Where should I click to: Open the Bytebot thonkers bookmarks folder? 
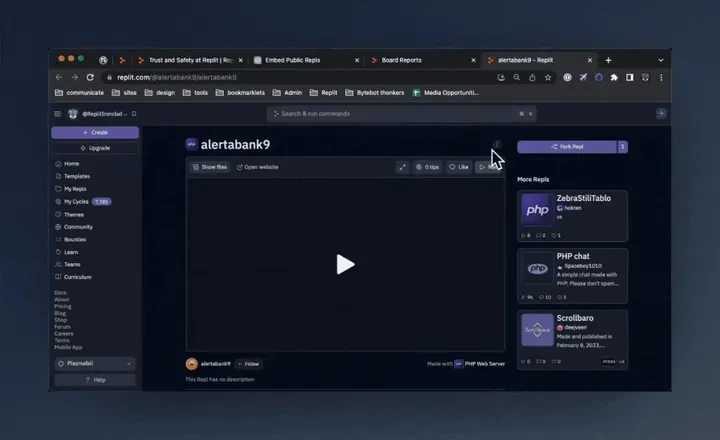coord(375,93)
